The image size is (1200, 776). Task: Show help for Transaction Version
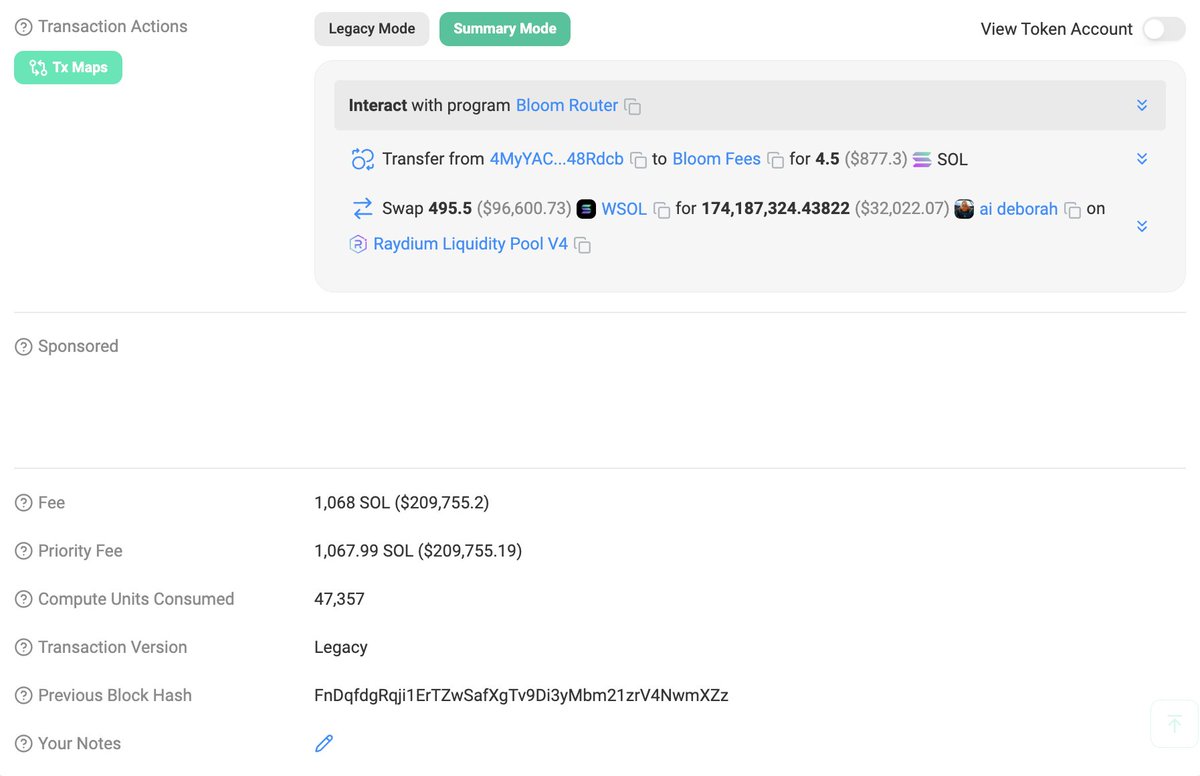tap(23, 647)
